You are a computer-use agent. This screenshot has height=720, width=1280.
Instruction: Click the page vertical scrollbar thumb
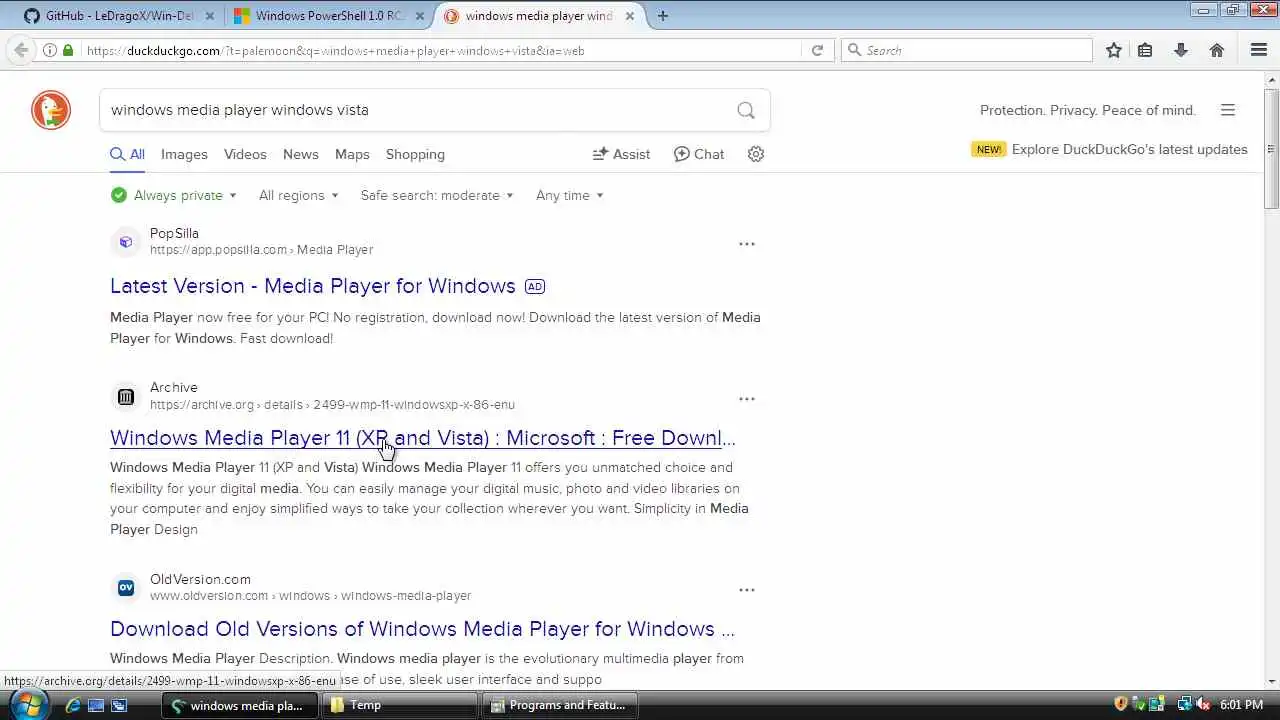click(x=1271, y=148)
